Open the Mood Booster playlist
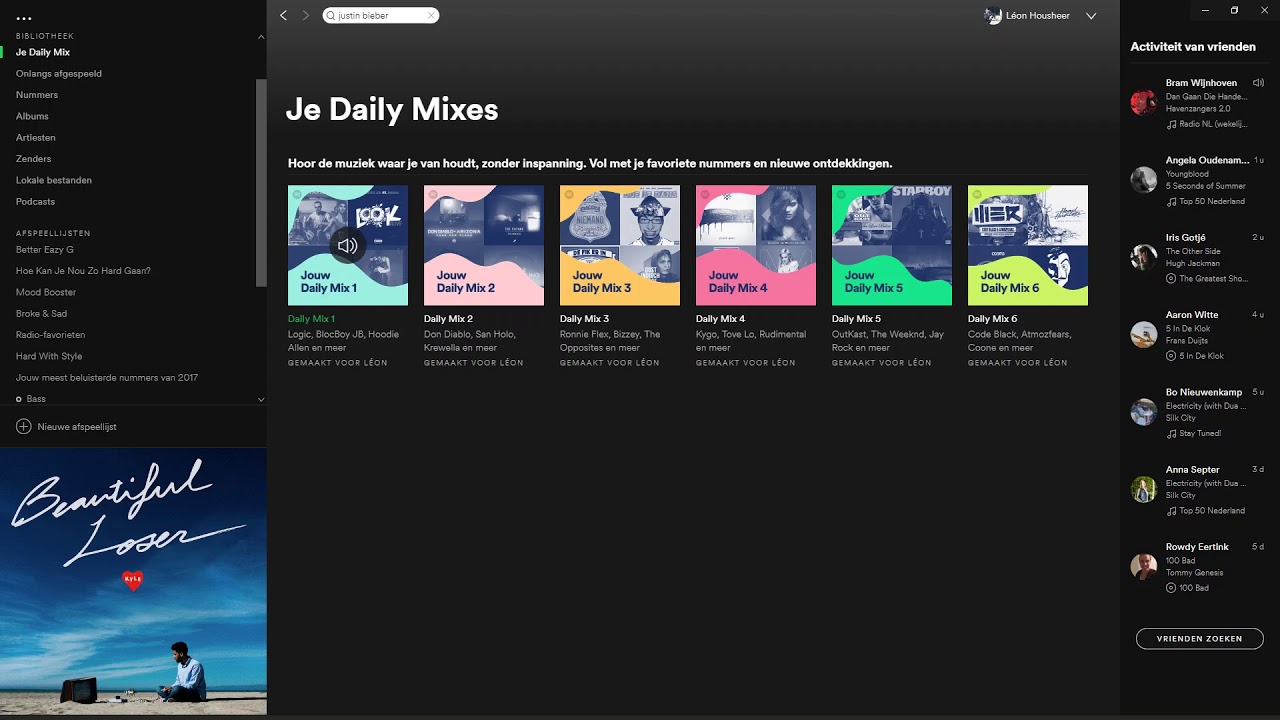Image resolution: width=1280 pixels, height=720 pixels. point(46,292)
